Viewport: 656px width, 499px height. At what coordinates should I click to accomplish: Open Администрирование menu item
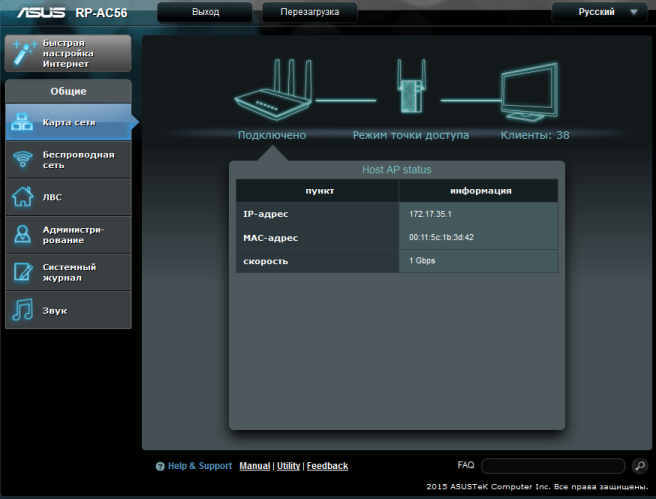coord(69,235)
